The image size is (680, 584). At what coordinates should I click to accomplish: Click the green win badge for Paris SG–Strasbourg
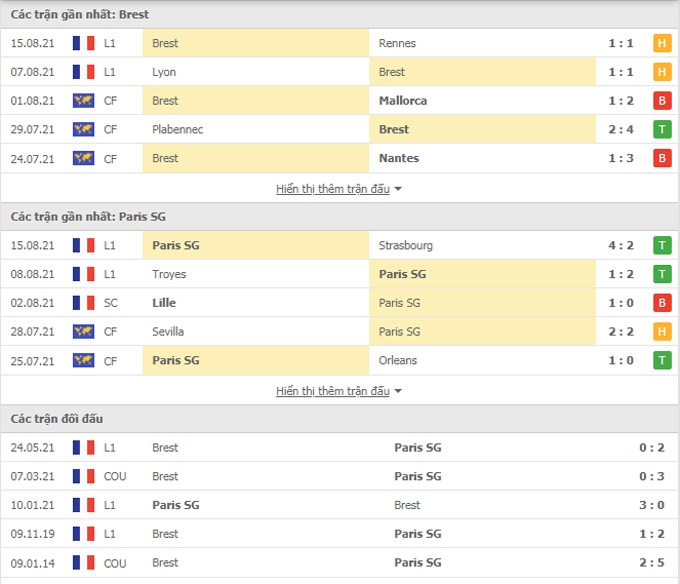pos(662,245)
